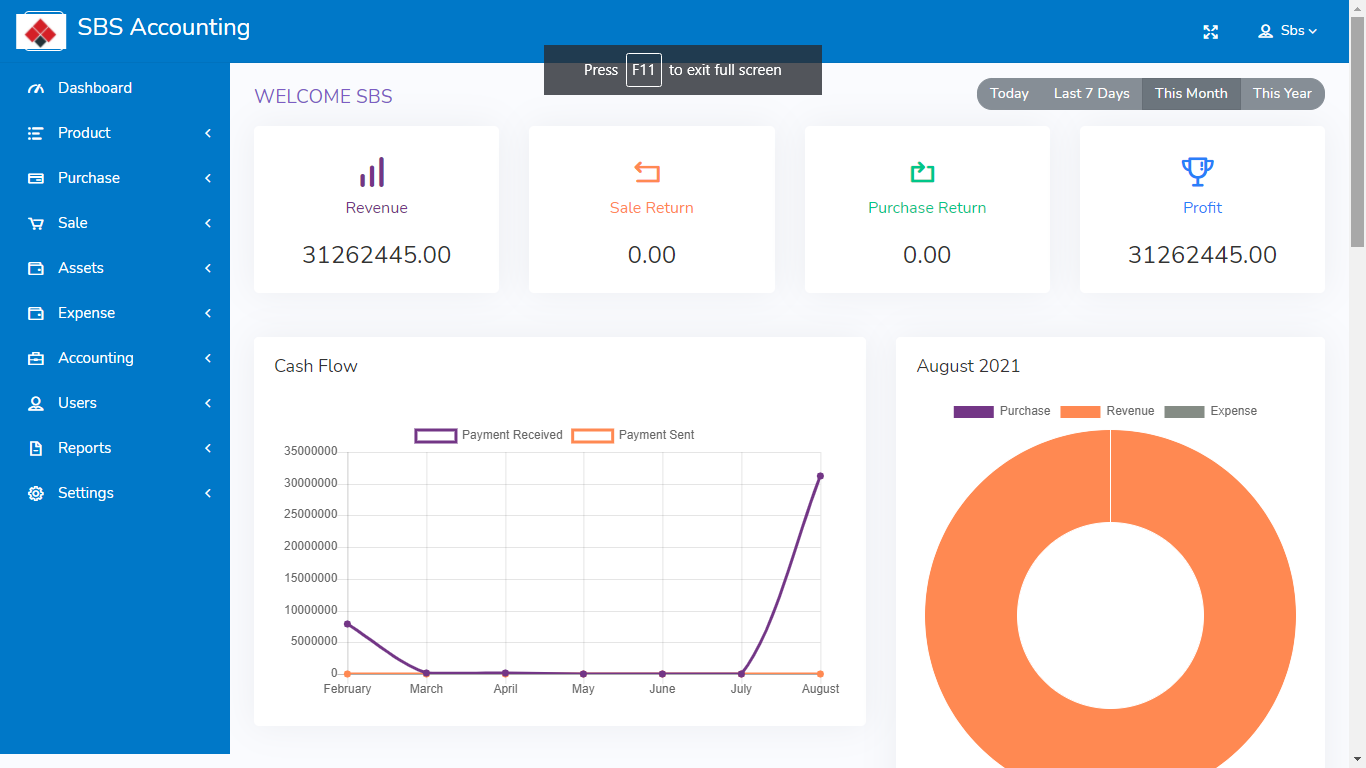
Task: Click the SBS Accounting title link
Action: [164, 27]
